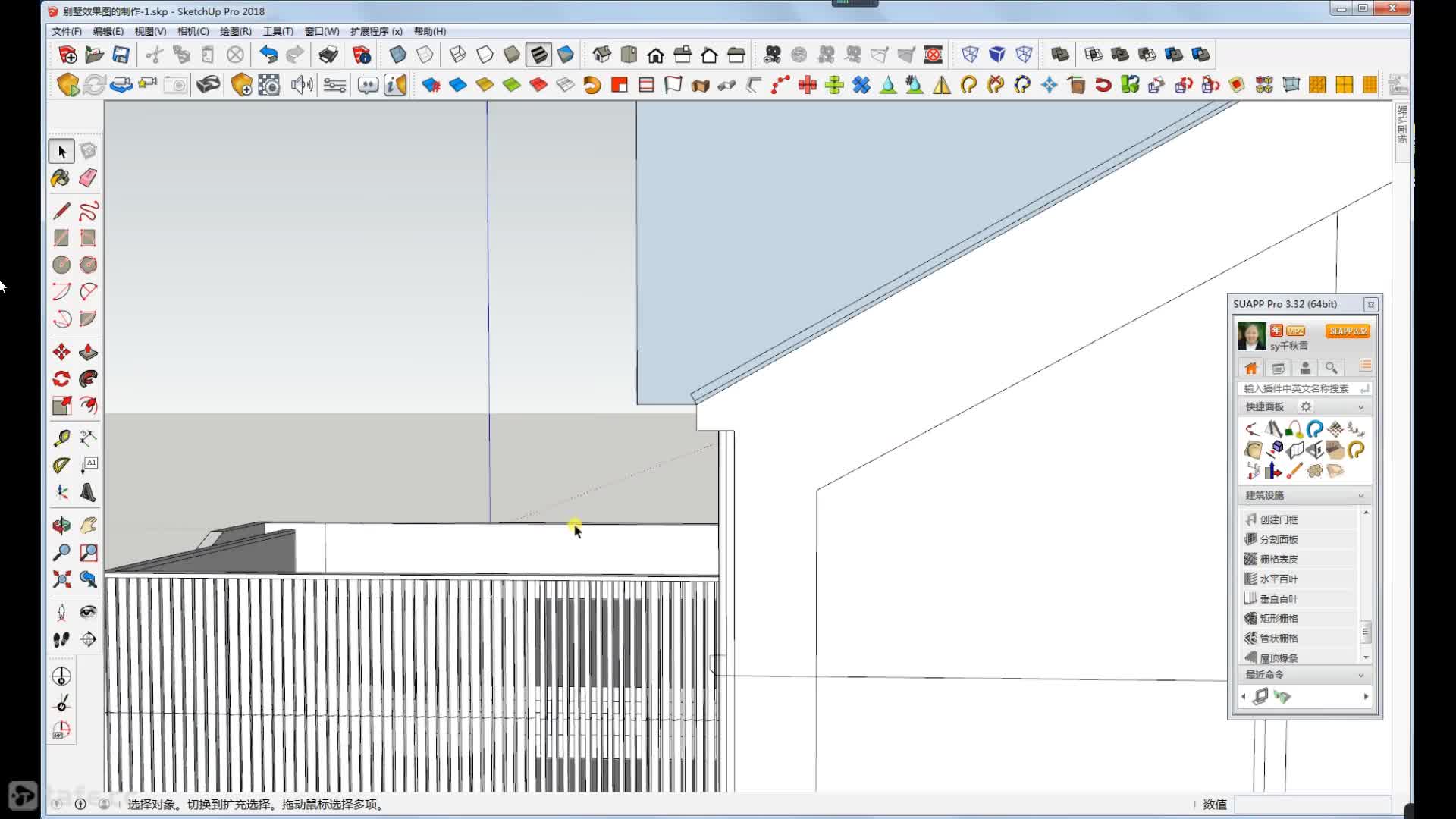Choose the Rotate tool
Image resolution: width=1456 pixels, height=819 pixels.
click(61, 378)
